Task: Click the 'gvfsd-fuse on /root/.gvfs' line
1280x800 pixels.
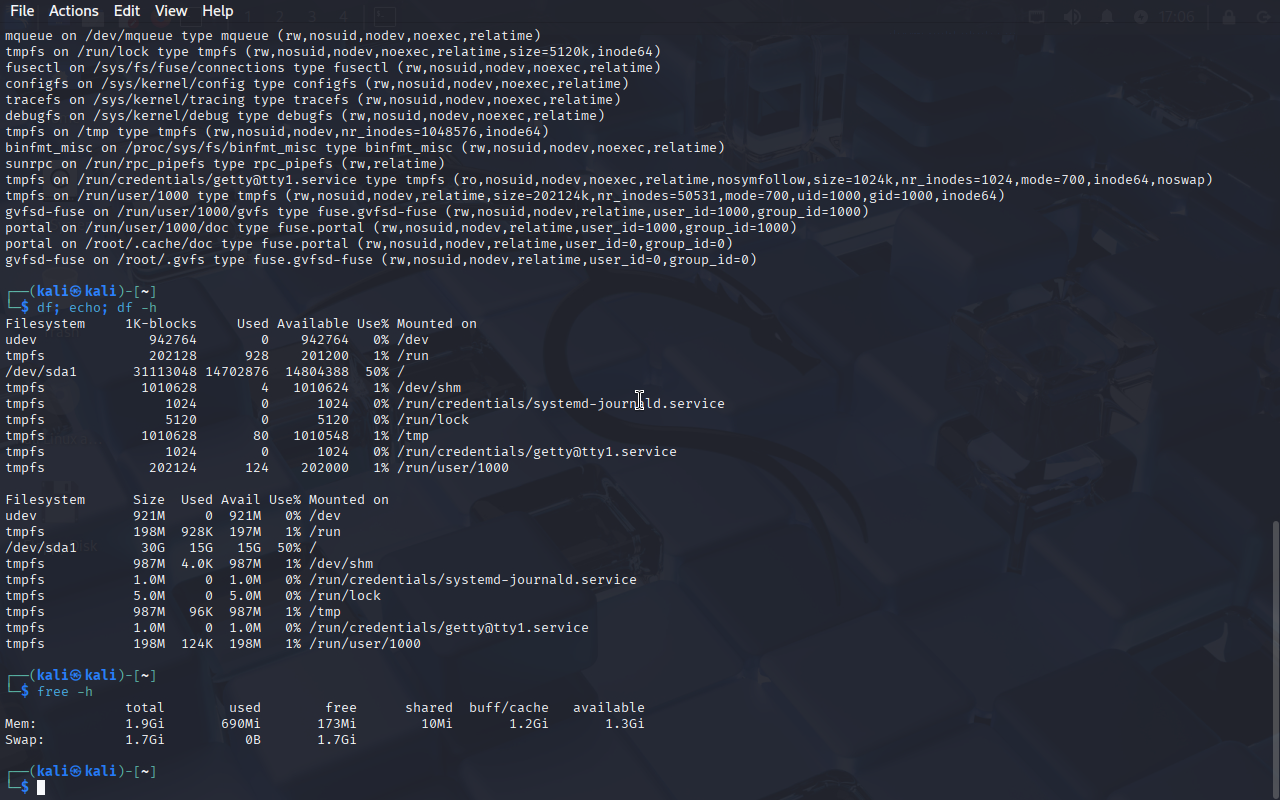Action: pos(381,259)
